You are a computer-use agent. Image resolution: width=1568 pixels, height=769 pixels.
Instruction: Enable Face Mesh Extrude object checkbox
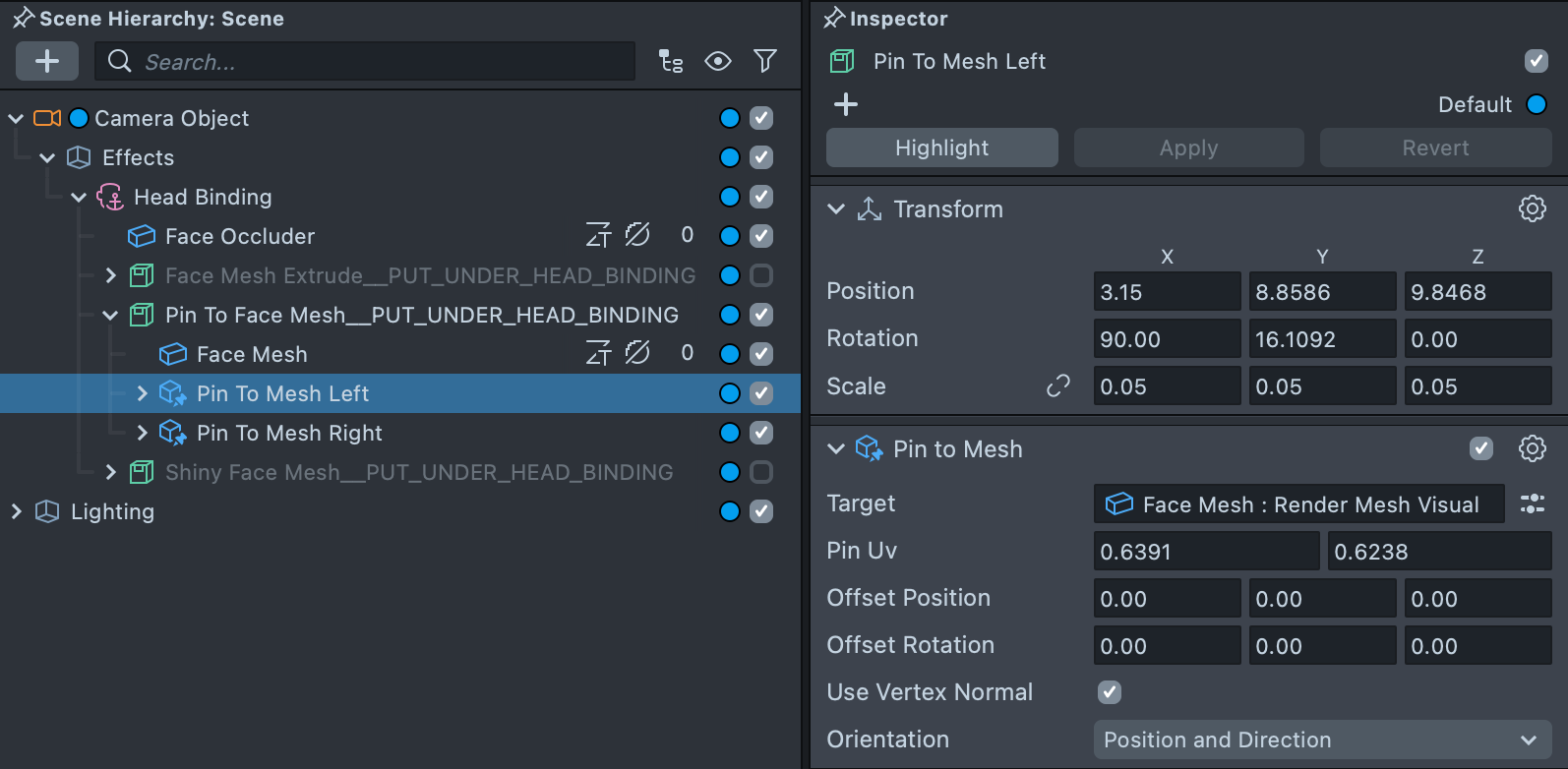tap(761, 275)
